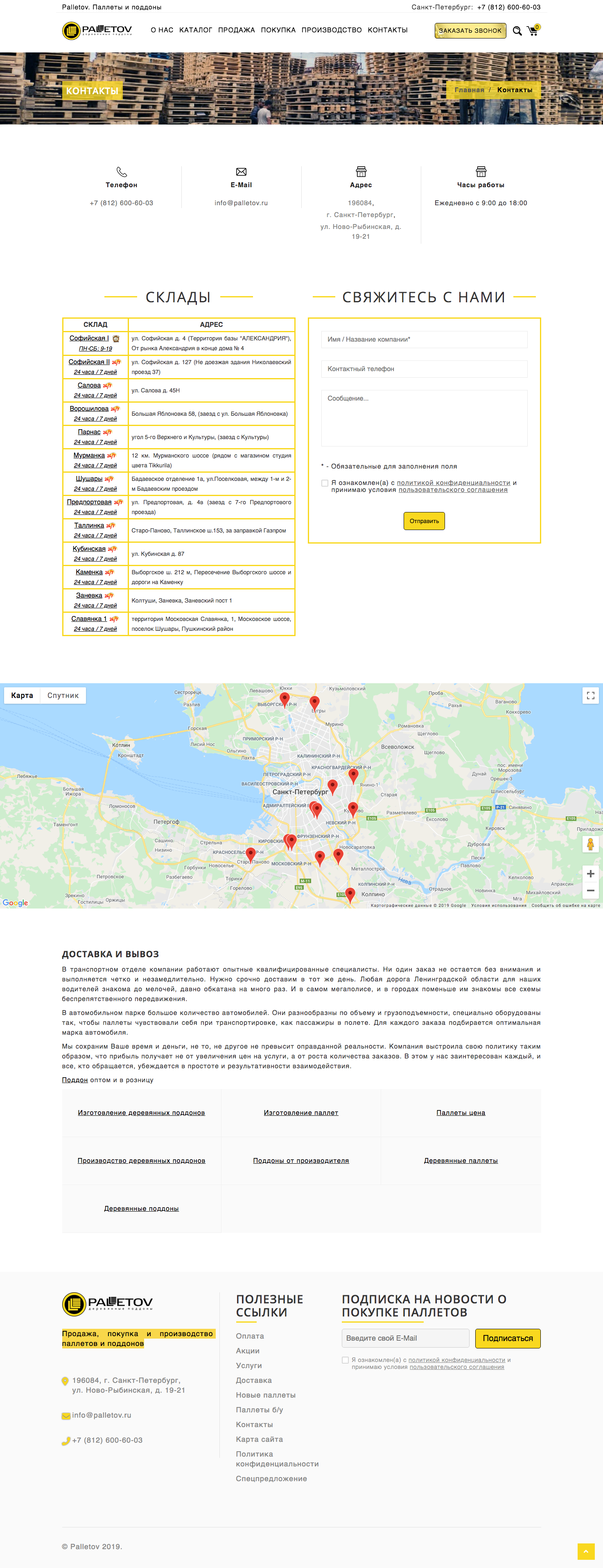Click the info@palletov.ru email under E-Mail
Screen dimensions: 603x1568
241,203
